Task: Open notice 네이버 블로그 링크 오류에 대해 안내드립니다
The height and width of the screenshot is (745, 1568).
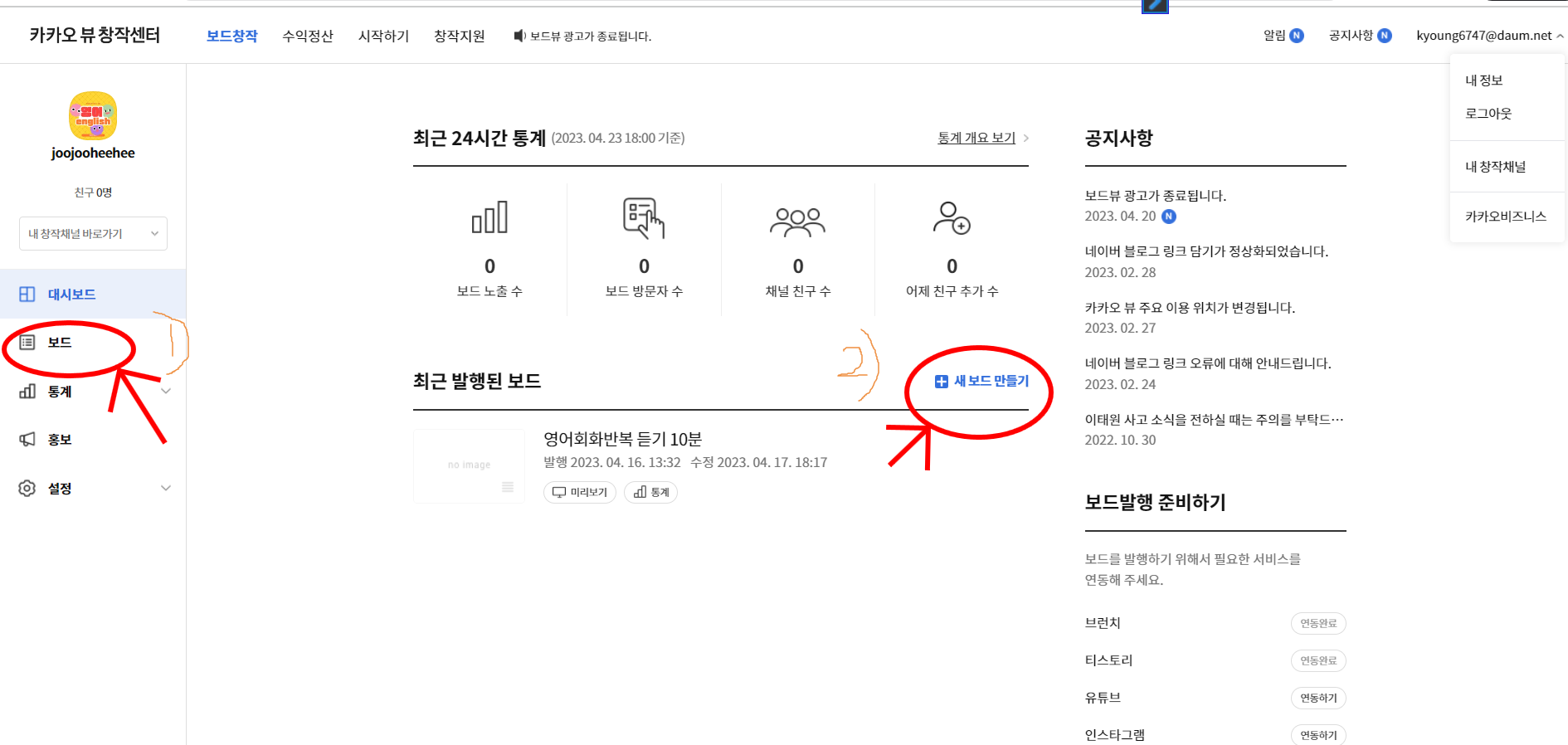Action: [x=1208, y=363]
